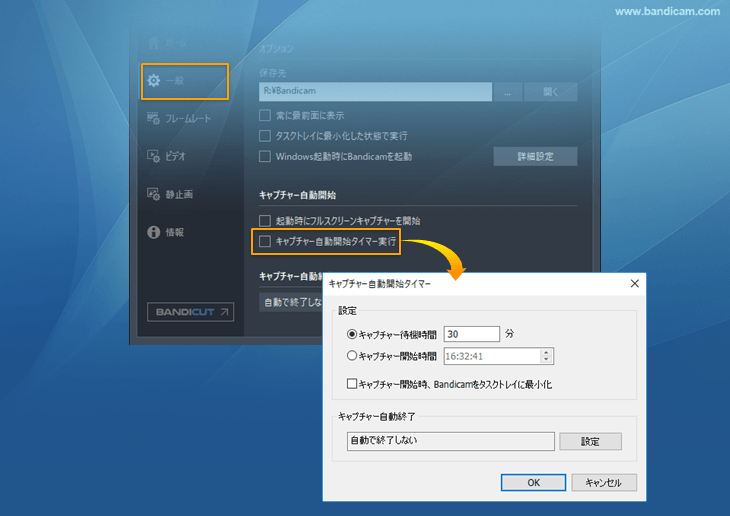The width and height of the screenshot is (730, 516).
Task: Select キャプチャー待機時間 radio button
Action: [x=352, y=334]
